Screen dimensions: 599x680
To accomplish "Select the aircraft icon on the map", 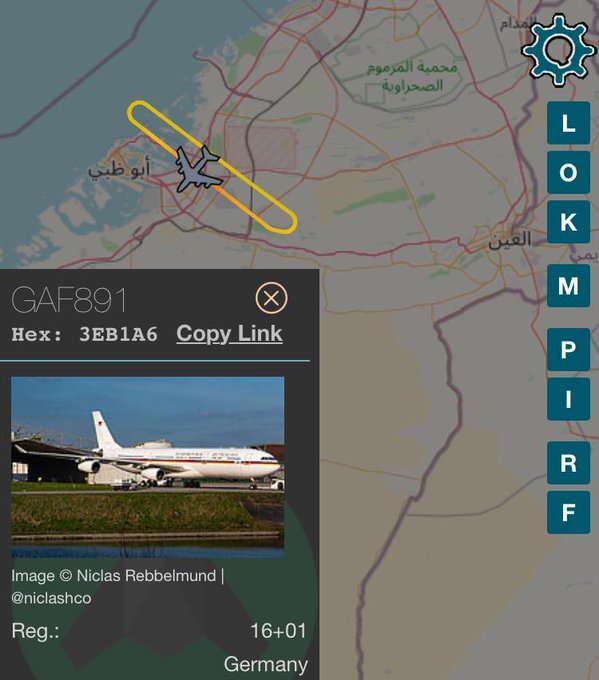I will click(199, 170).
